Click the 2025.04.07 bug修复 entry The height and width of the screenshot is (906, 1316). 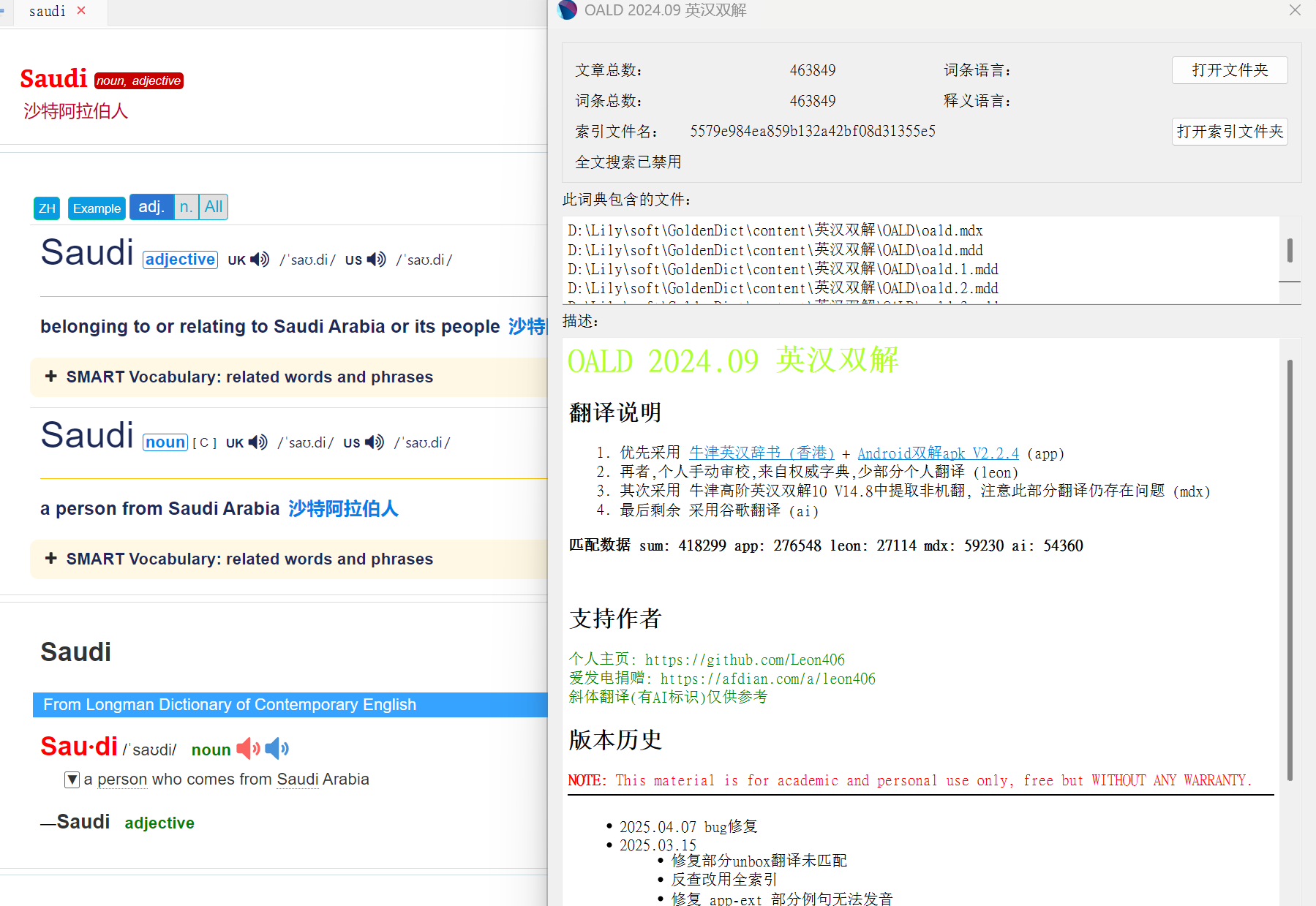tap(688, 827)
